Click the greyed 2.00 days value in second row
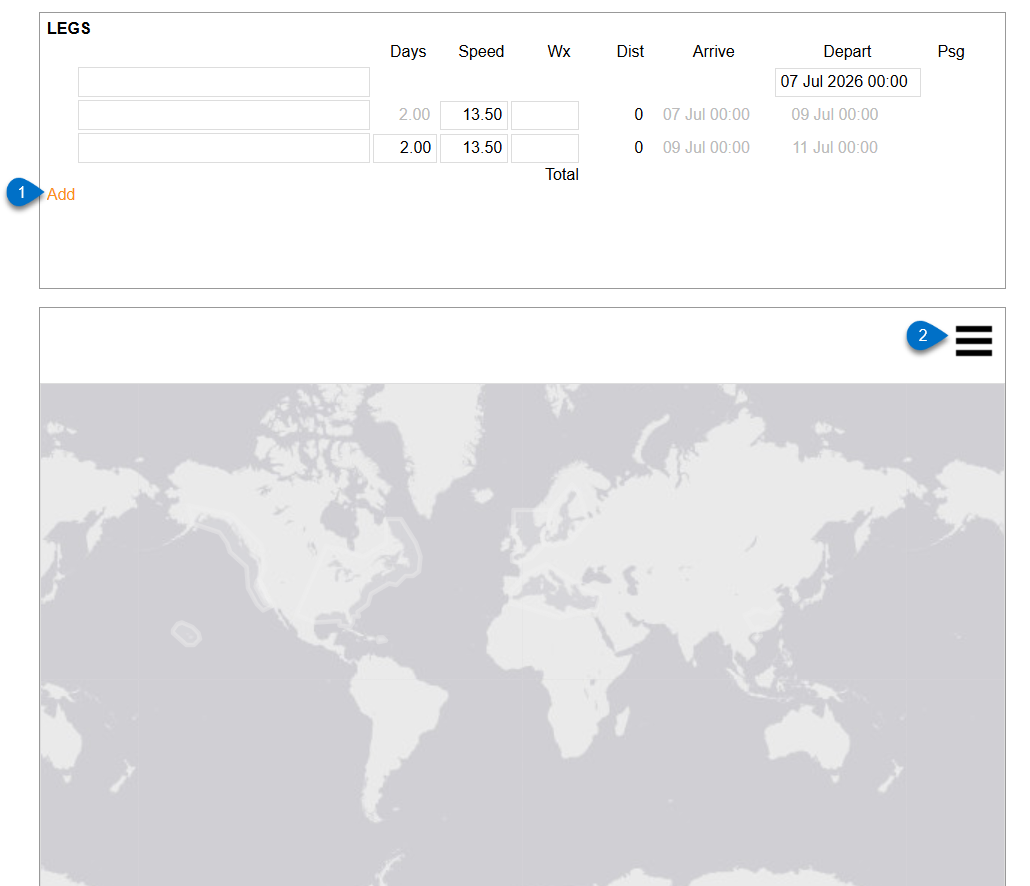 point(414,114)
